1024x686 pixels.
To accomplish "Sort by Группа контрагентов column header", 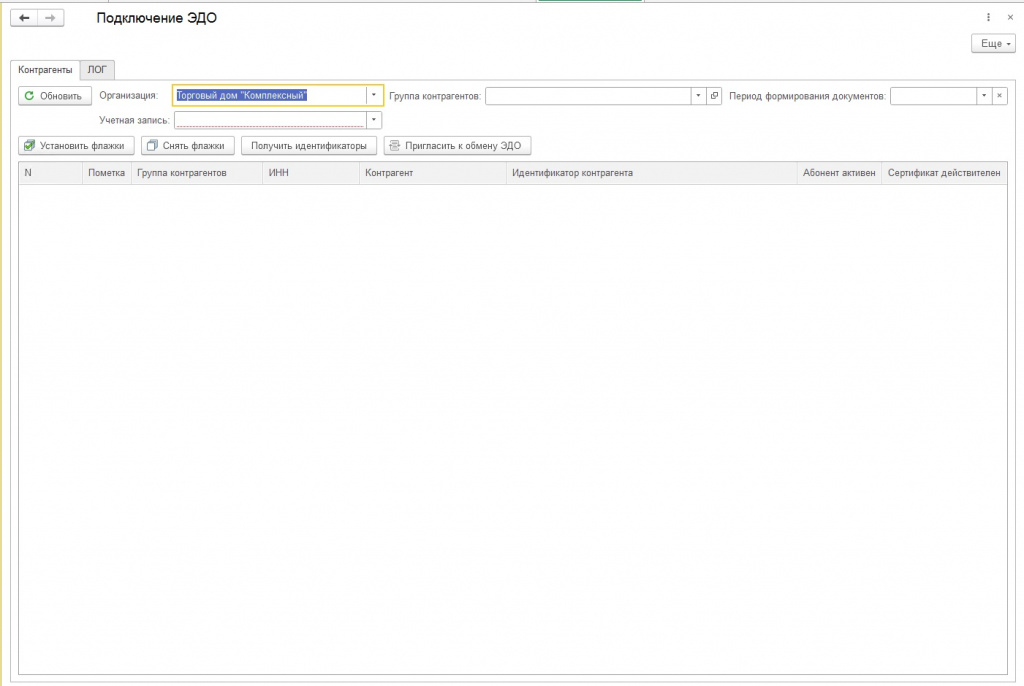I will 197,173.
